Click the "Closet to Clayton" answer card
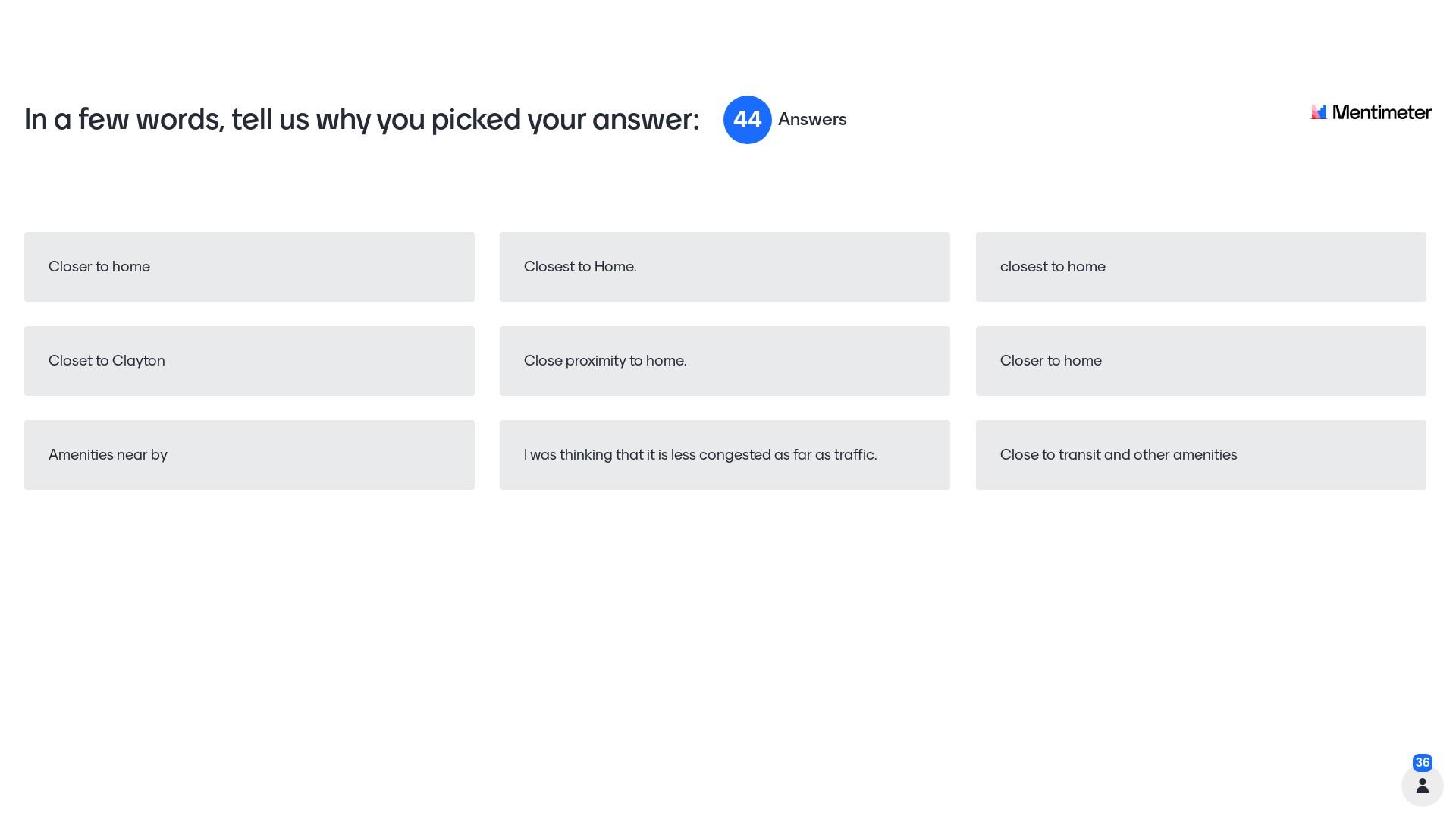Viewport: 1456px width, 819px height. [249, 361]
